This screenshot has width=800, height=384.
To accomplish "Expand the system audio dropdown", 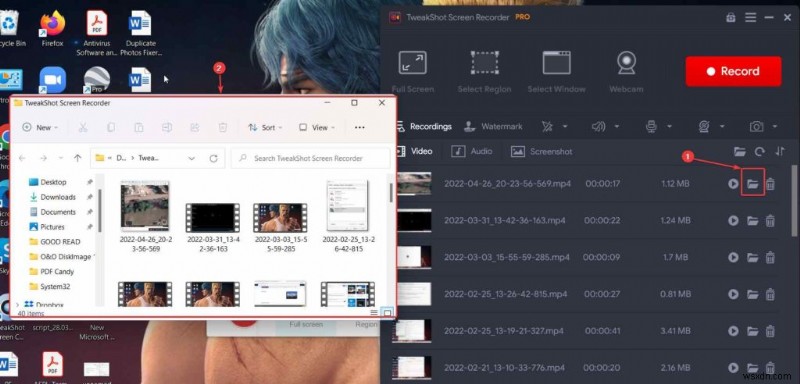I will click(617, 126).
